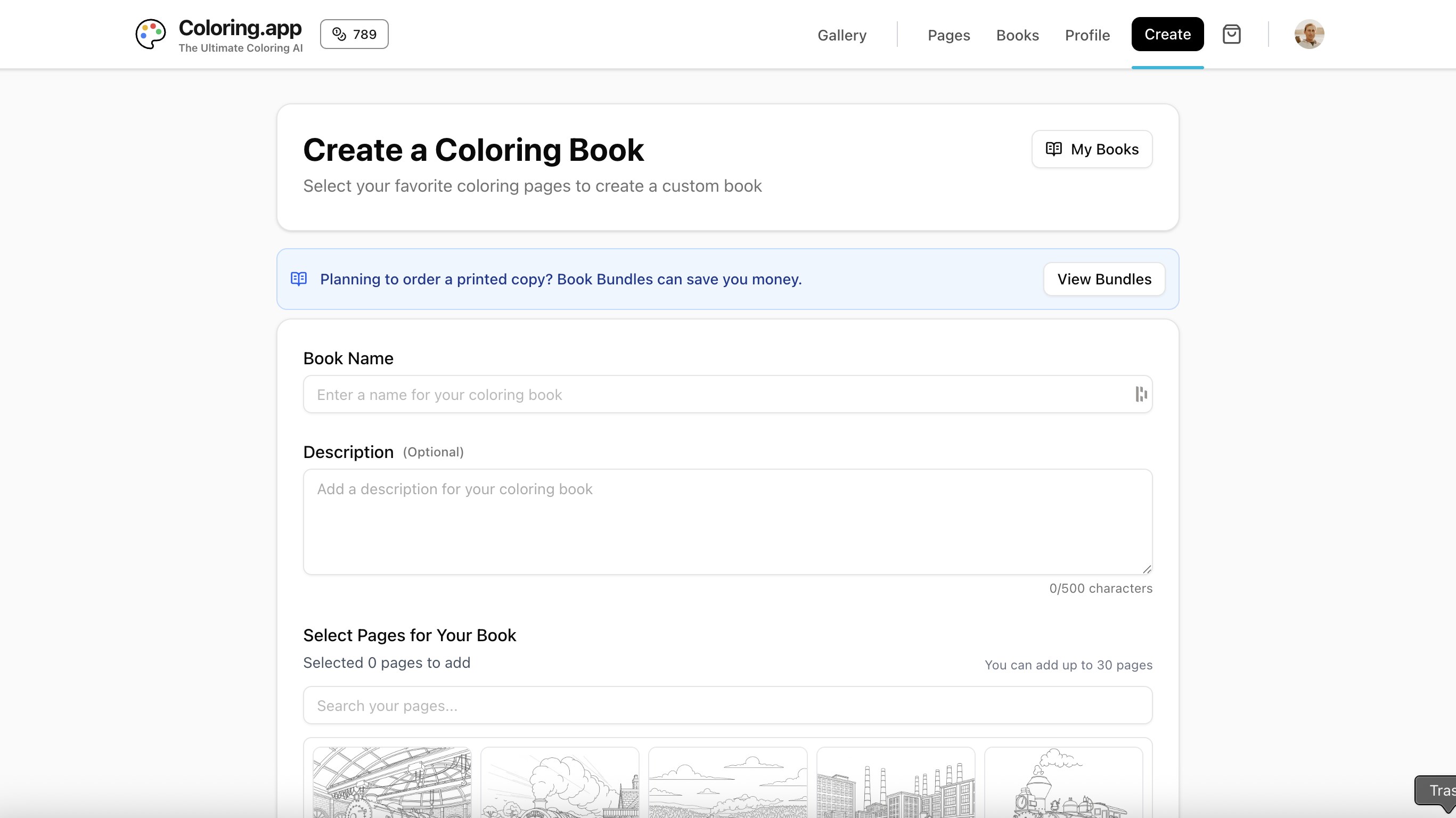Open the Profile nav link
This screenshot has height=818, width=1456.
click(1087, 35)
